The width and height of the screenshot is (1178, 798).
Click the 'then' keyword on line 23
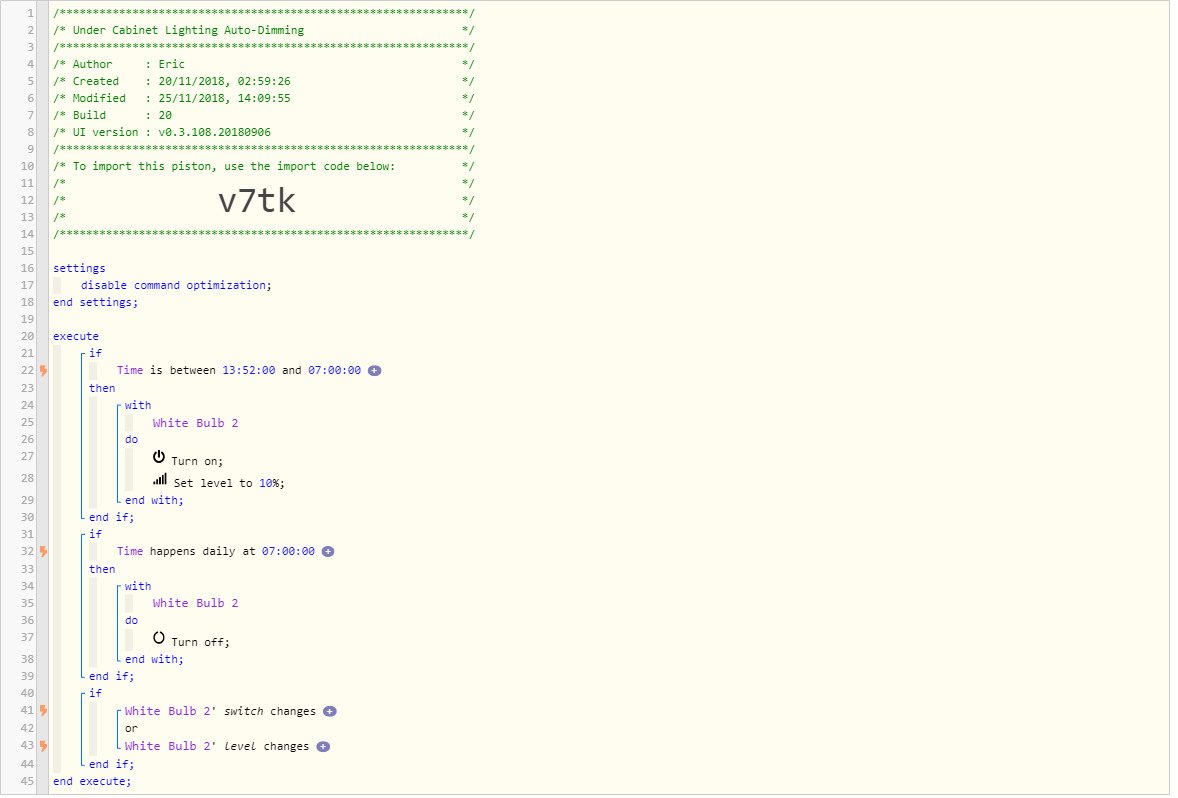pos(102,388)
